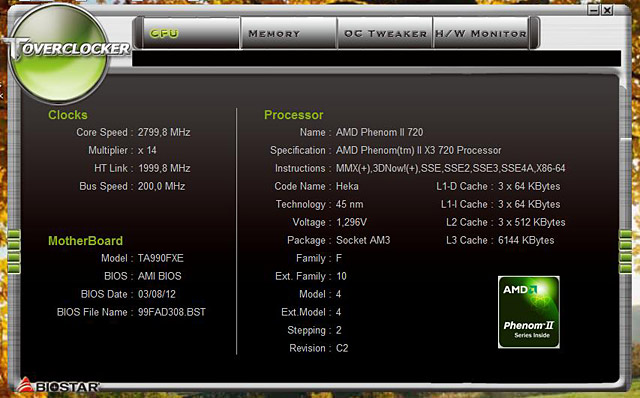The height and width of the screenshot is (398, 640).
Task: Select the Core Speed value 2799,8 MHz
Action: [164, 132]
